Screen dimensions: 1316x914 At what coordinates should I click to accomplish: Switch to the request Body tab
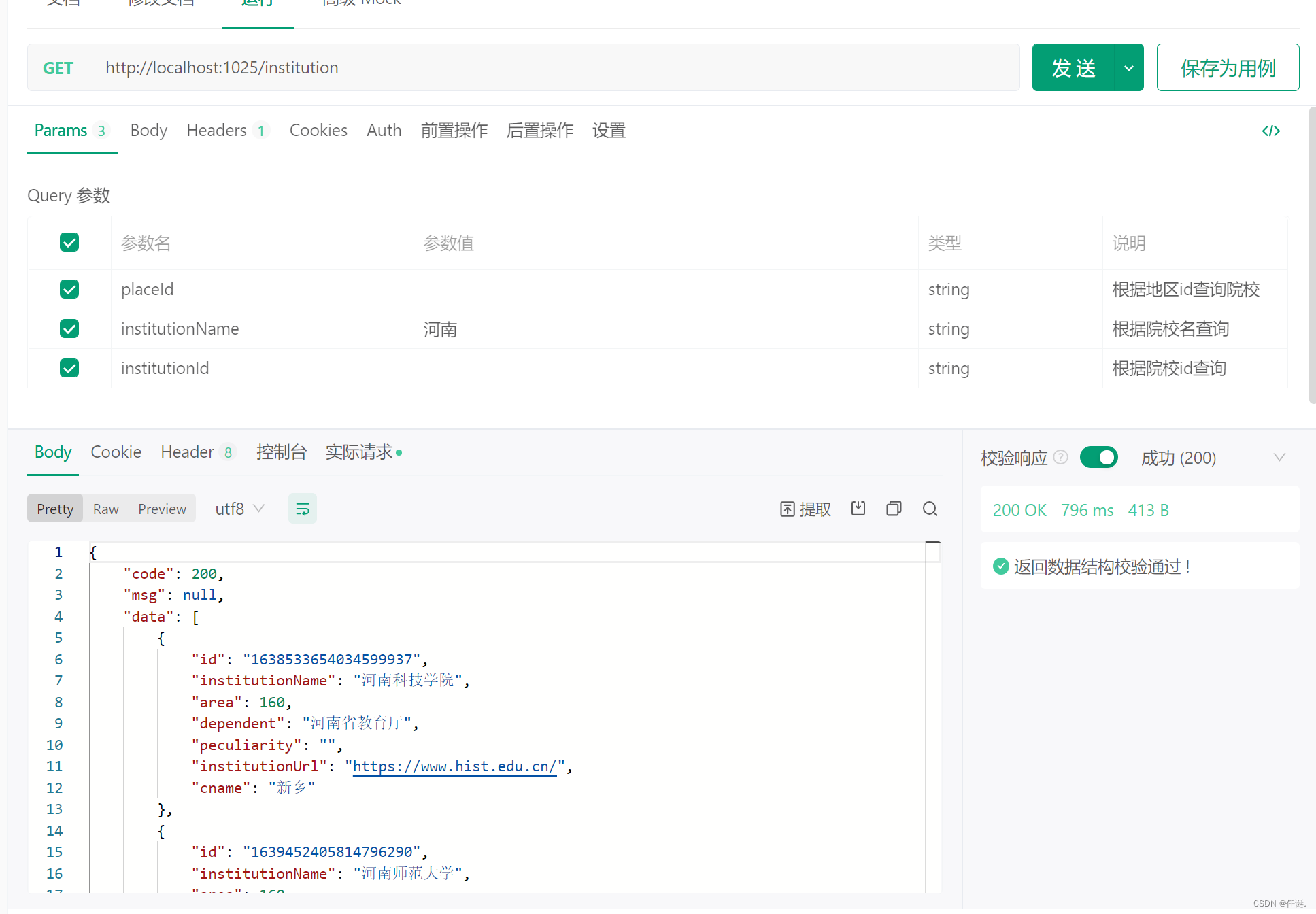click(148, 131)
